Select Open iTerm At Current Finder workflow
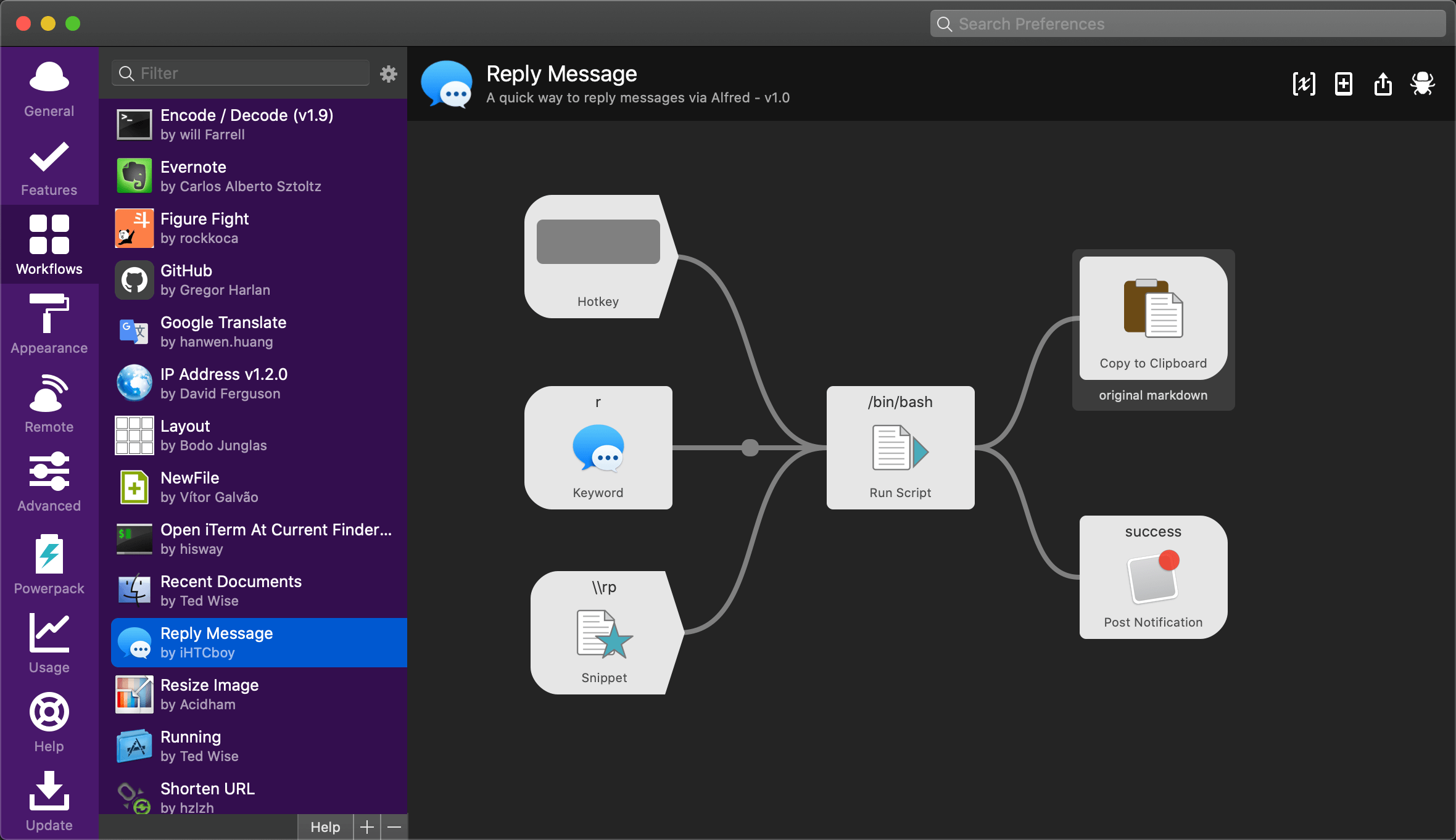This screenshot has width=1456, height=840. 259,539
